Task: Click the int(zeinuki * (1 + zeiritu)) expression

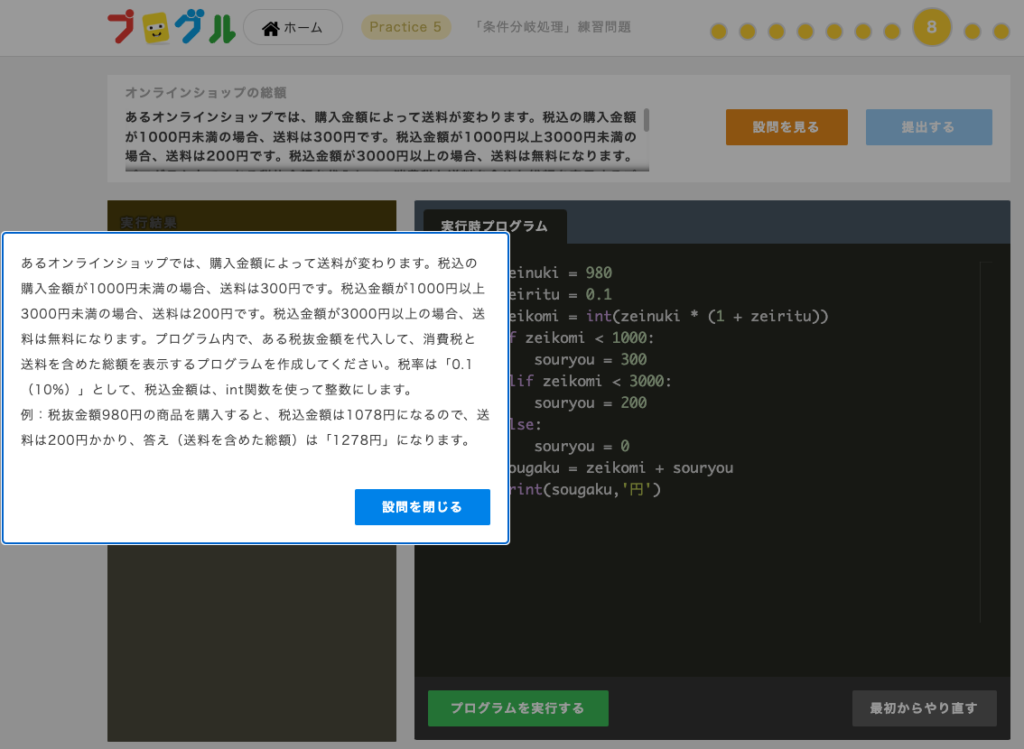Action: click(x=707, y=316)
